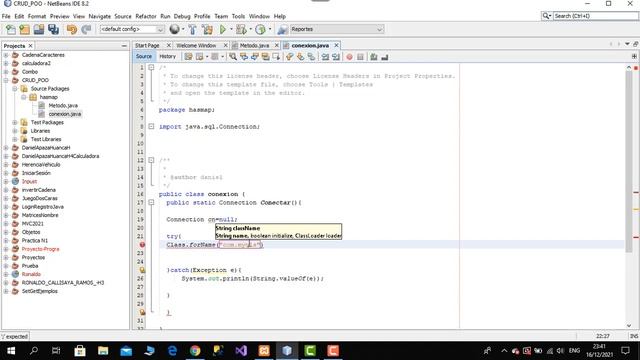
Task: Select conexion.java in project tree
Action: coord(64,114)
